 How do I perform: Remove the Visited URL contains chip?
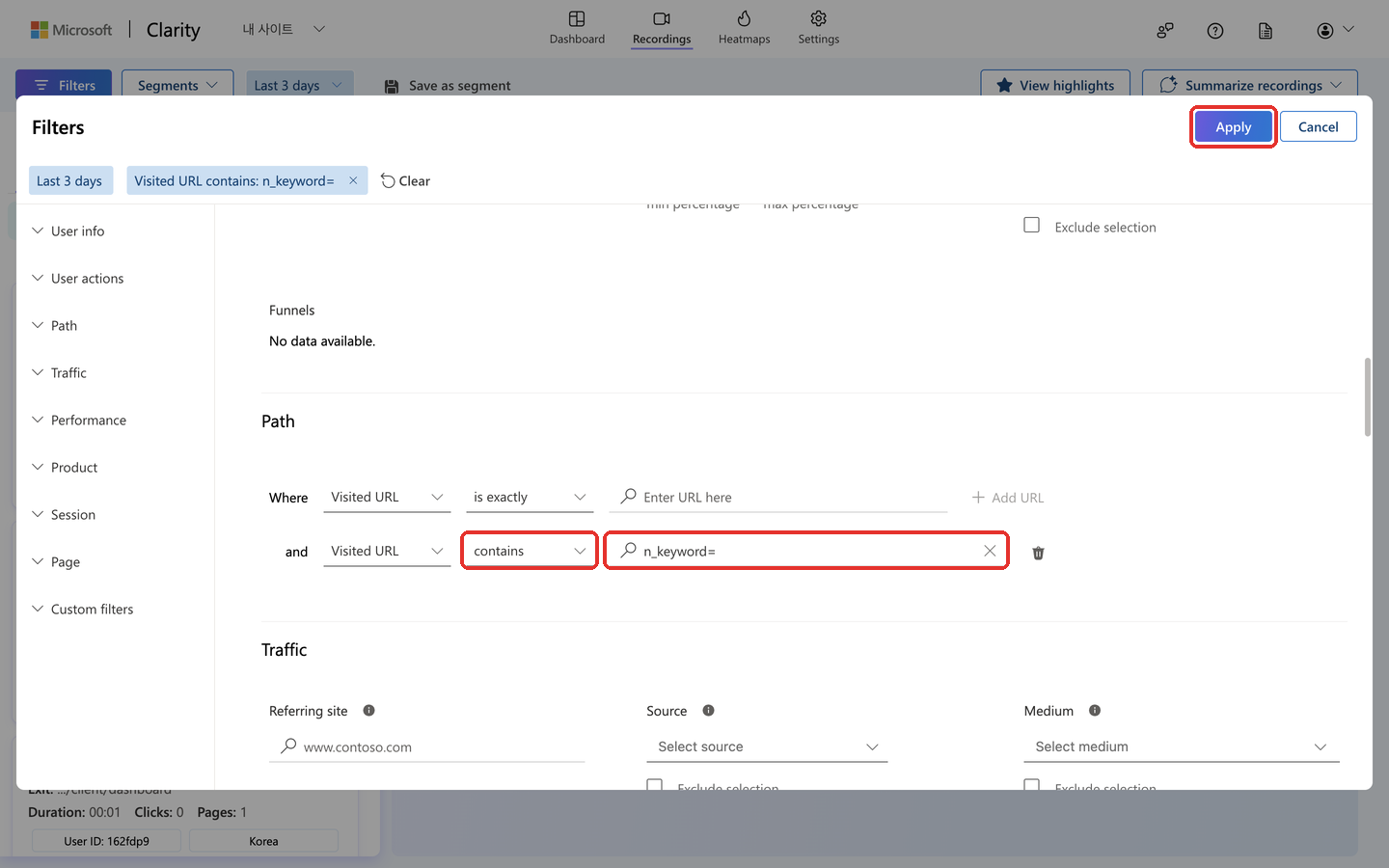coord(353,180)
